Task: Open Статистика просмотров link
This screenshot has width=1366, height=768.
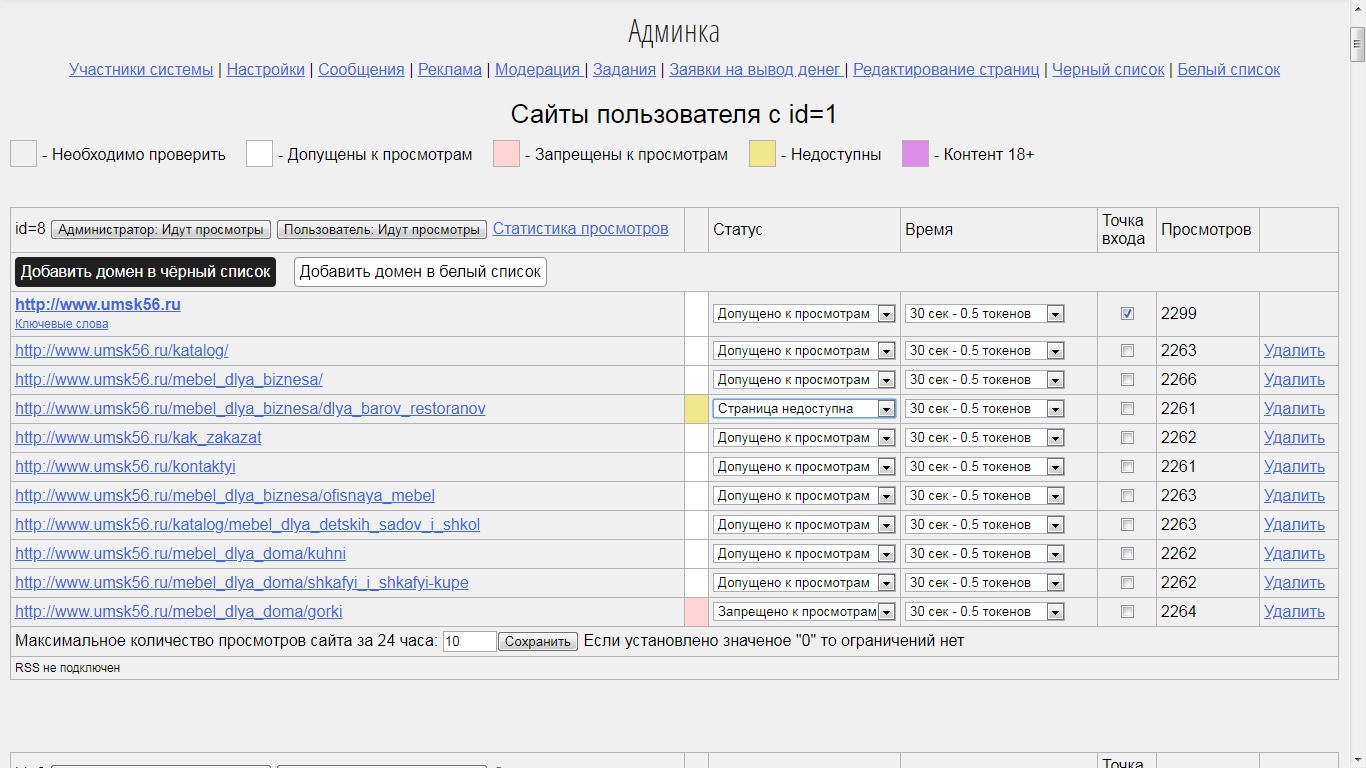Action: (581, 228)
